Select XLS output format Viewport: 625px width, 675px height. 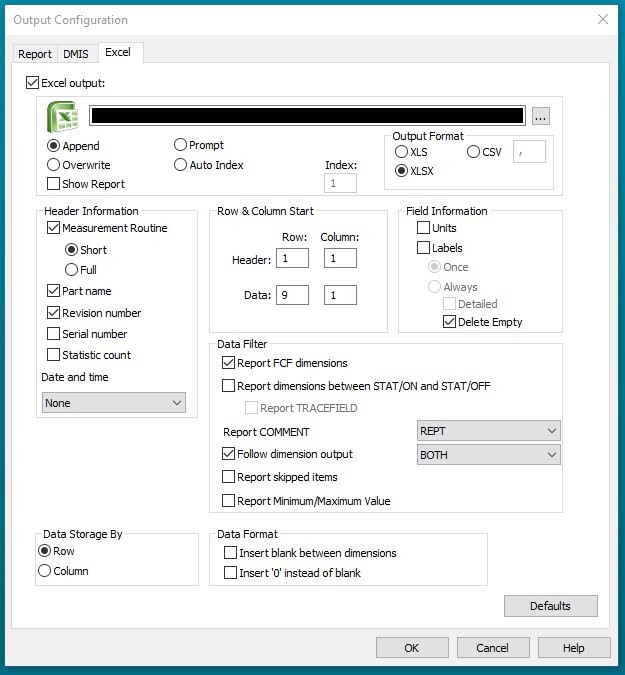tap(401, 152)
